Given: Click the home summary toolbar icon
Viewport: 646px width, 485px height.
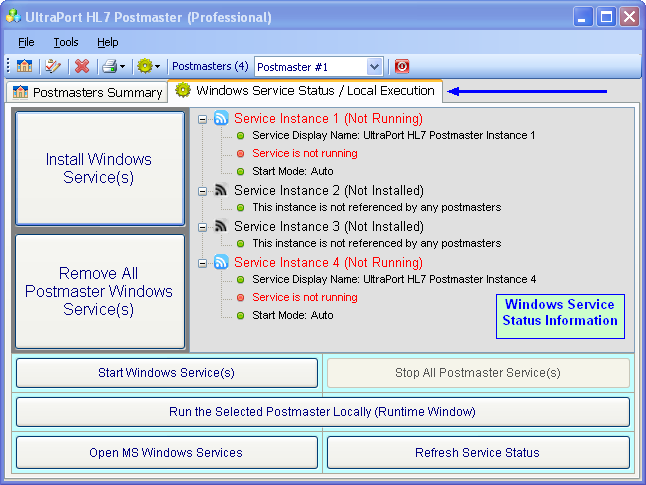Looking at the screenshot, I should (24, 66).
